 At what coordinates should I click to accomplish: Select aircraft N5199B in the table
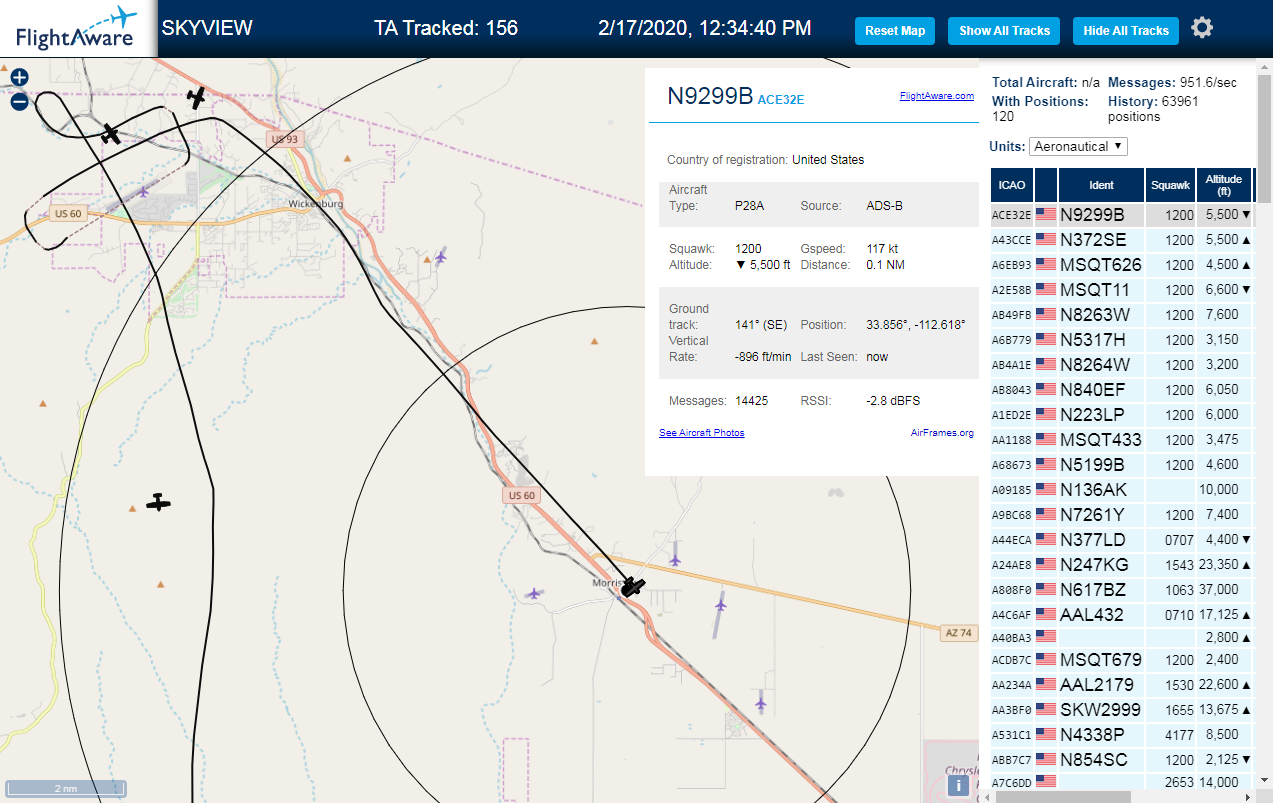pos(1121,464)
